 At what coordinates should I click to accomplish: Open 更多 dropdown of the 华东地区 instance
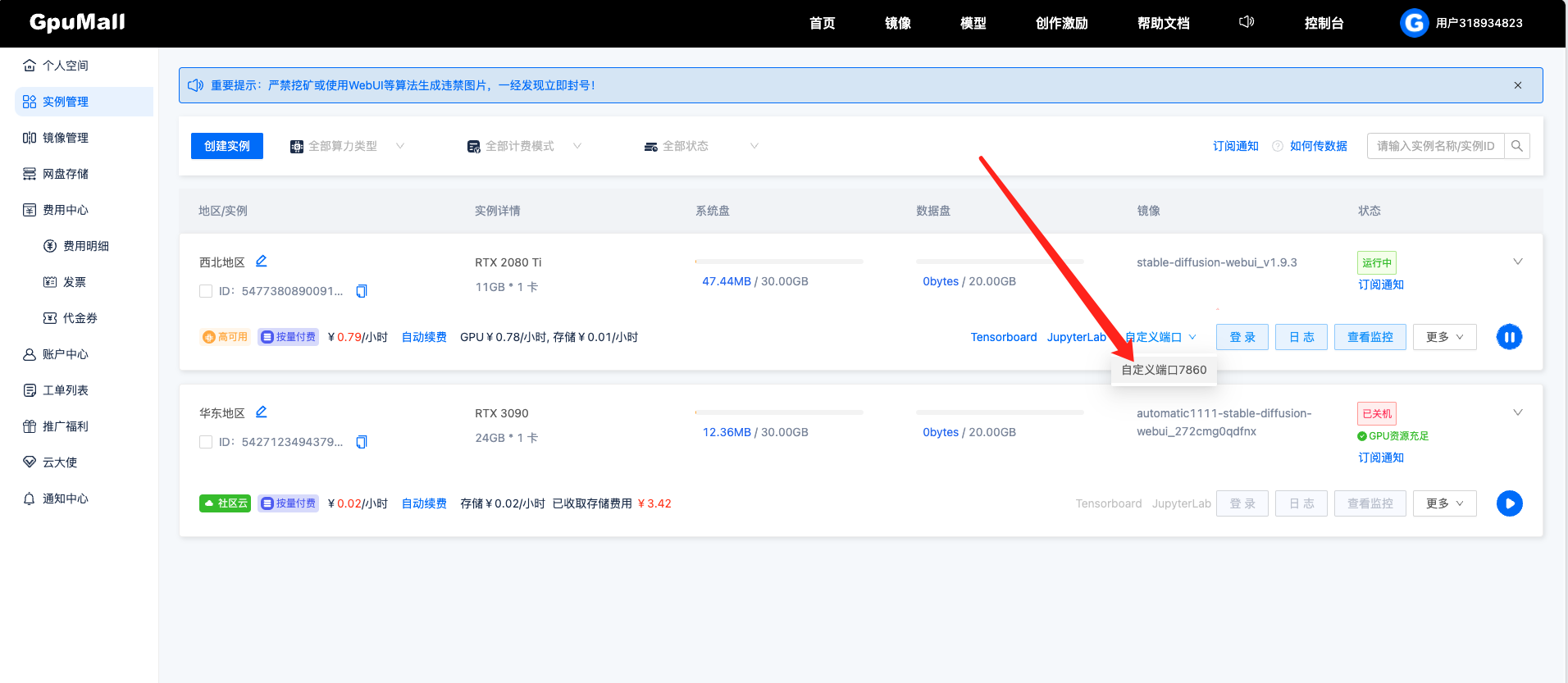point(1445,503)
